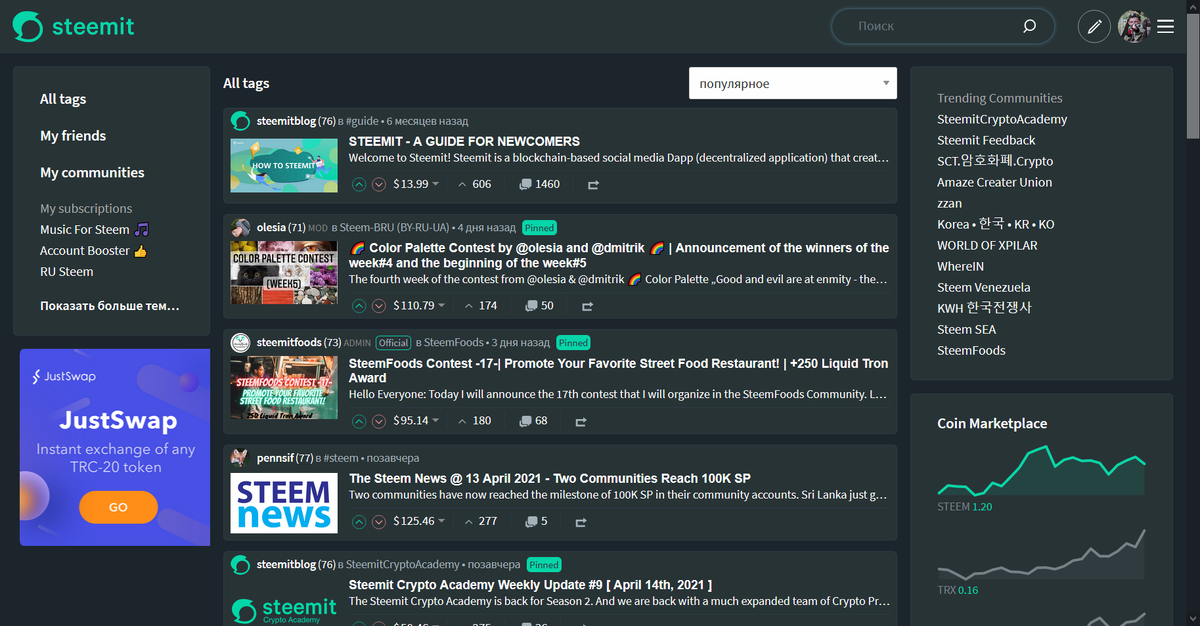Open #guide tag on steemitblog post
1200x626 pixels.
tap(362, 121)
